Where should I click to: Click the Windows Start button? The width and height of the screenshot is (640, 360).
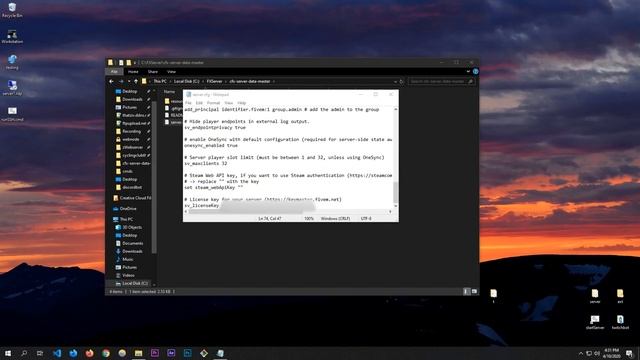tap(8, 353)
